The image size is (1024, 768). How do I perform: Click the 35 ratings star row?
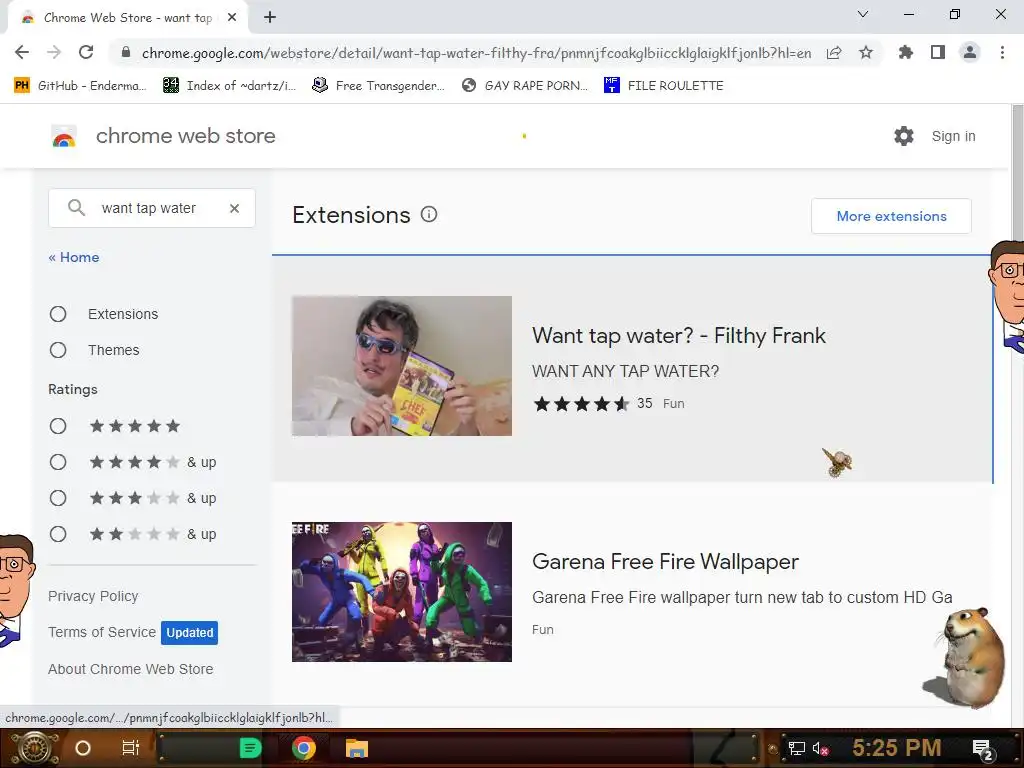click(581, 404)
